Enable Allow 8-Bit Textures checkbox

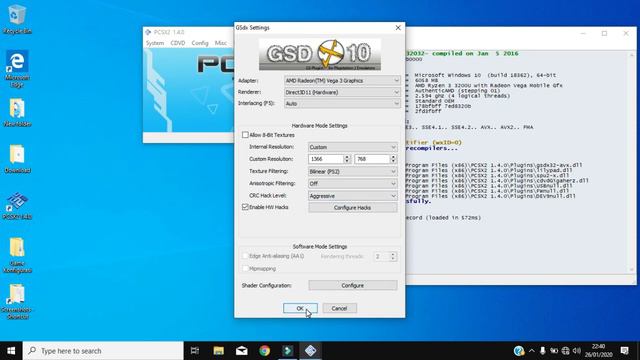(x=245, y=135)
